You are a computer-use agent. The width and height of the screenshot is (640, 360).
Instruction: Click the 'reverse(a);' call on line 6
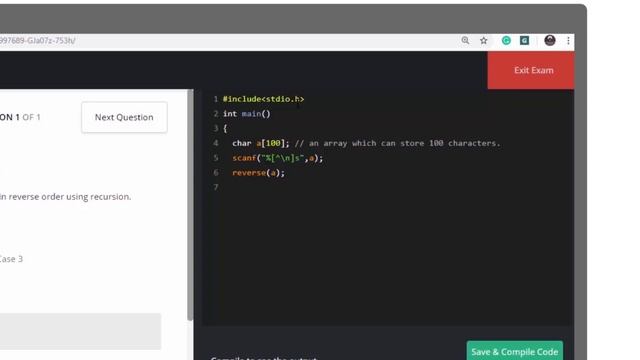258,173
